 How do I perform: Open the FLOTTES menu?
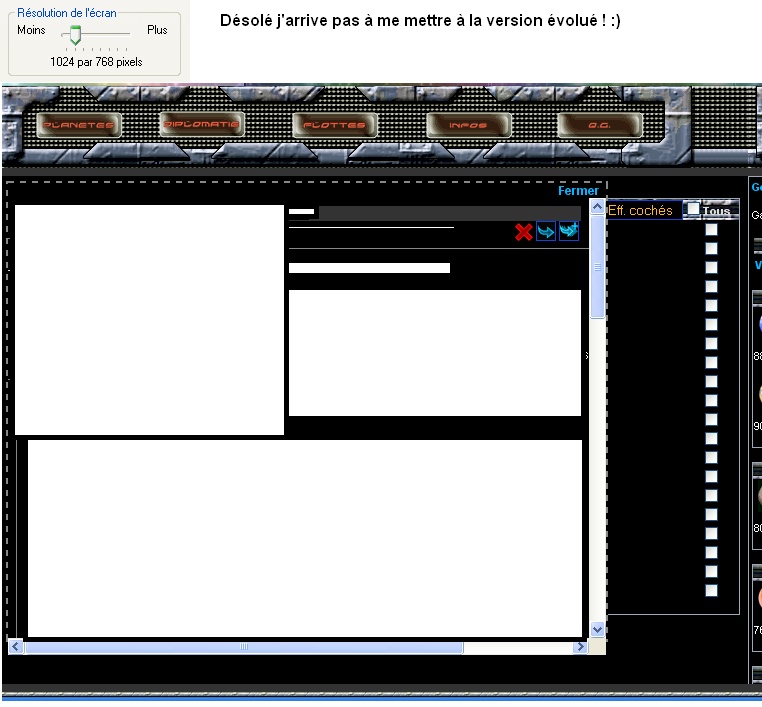tap(334, 125)
